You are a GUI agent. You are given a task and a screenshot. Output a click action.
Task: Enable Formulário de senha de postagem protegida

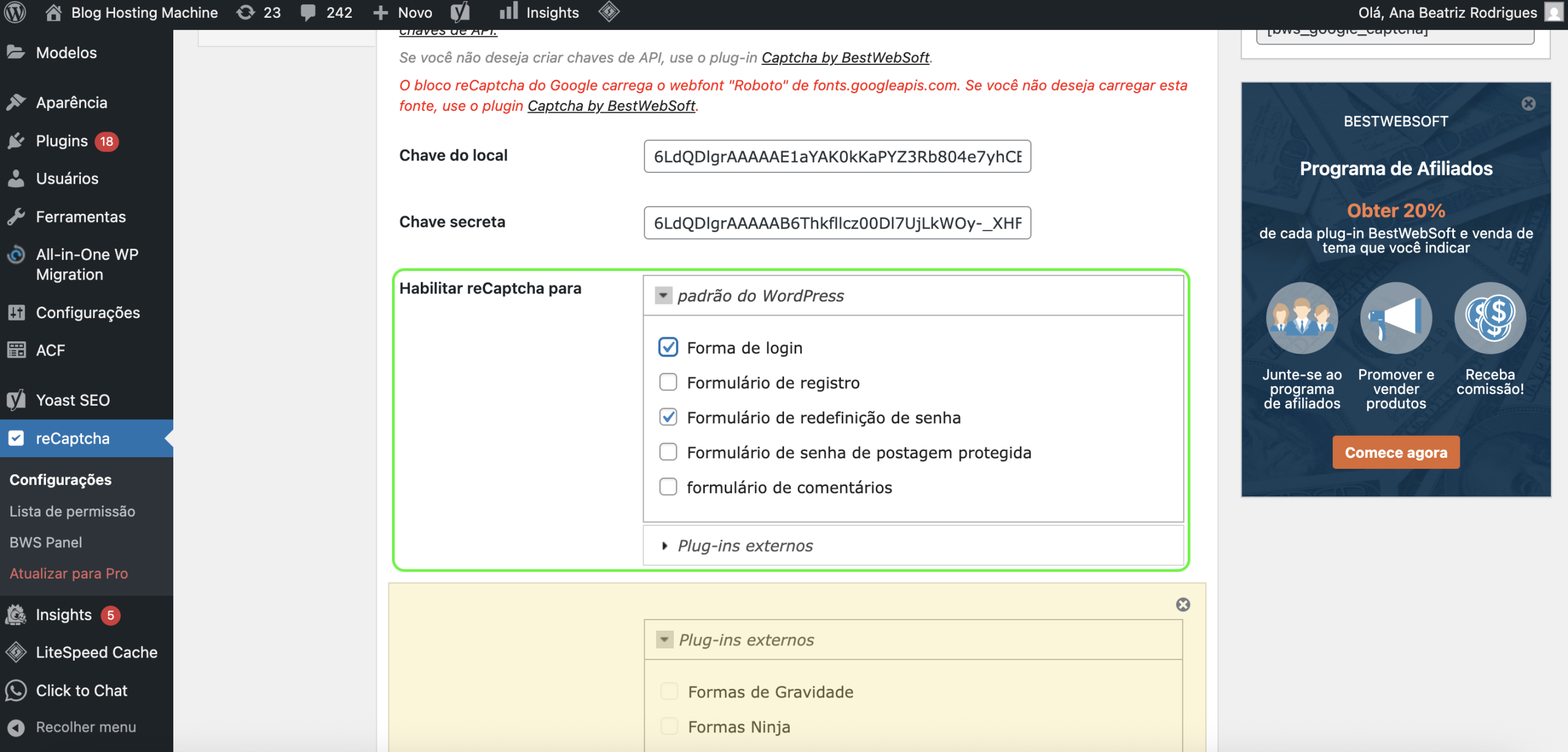668,452
